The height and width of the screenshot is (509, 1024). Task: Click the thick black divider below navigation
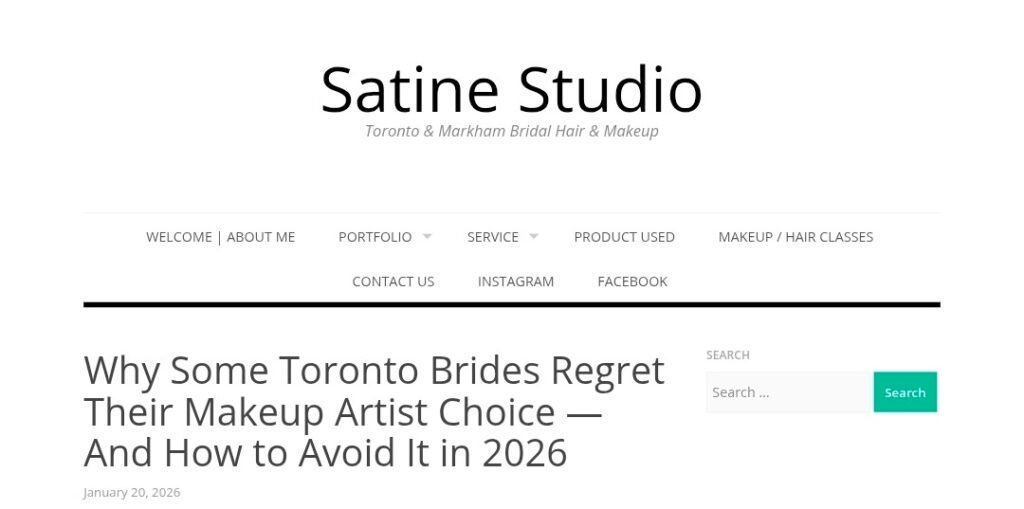(x=511, y=304)
